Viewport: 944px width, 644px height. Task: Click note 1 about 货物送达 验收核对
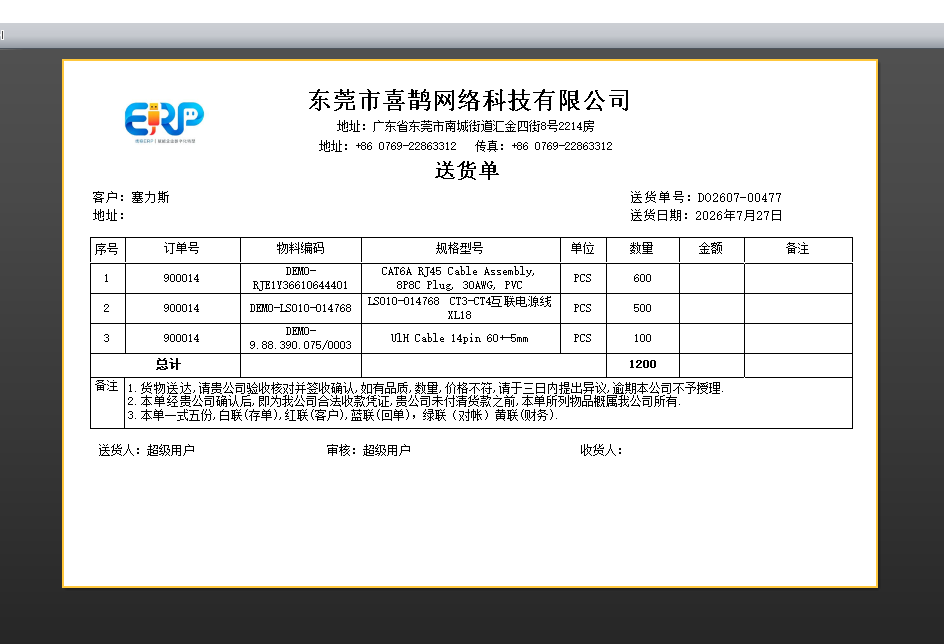[426, 388]
